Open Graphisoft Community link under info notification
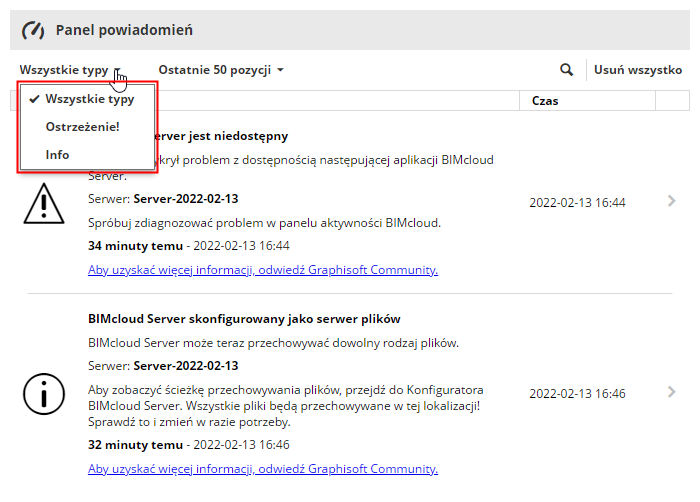This screenshot has height=502, width=700. pyautogui.click(x=263, y=469)
